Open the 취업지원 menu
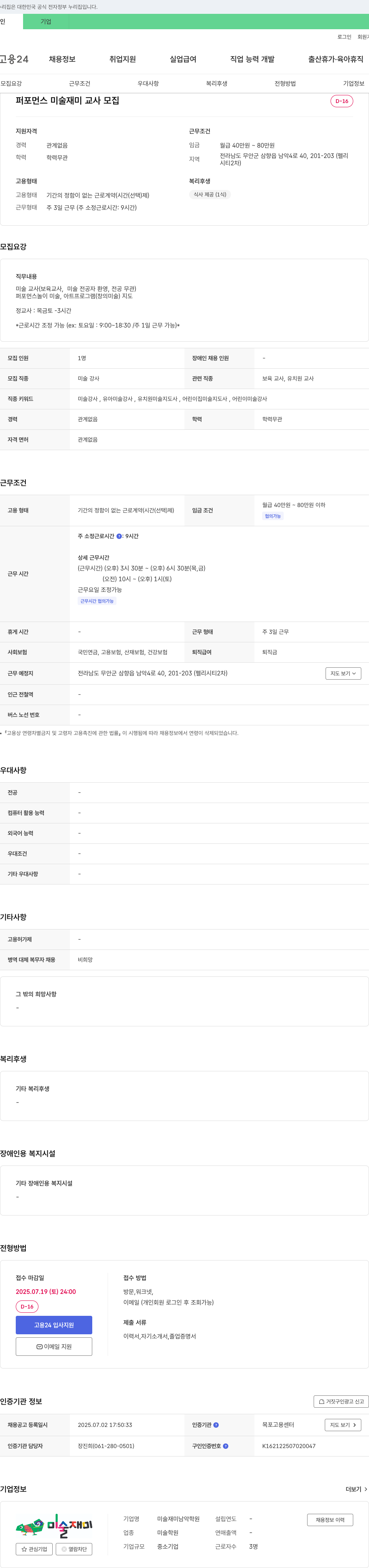Image resolution: width=369 pixels, height=1568 pixels. pos(122,59)
